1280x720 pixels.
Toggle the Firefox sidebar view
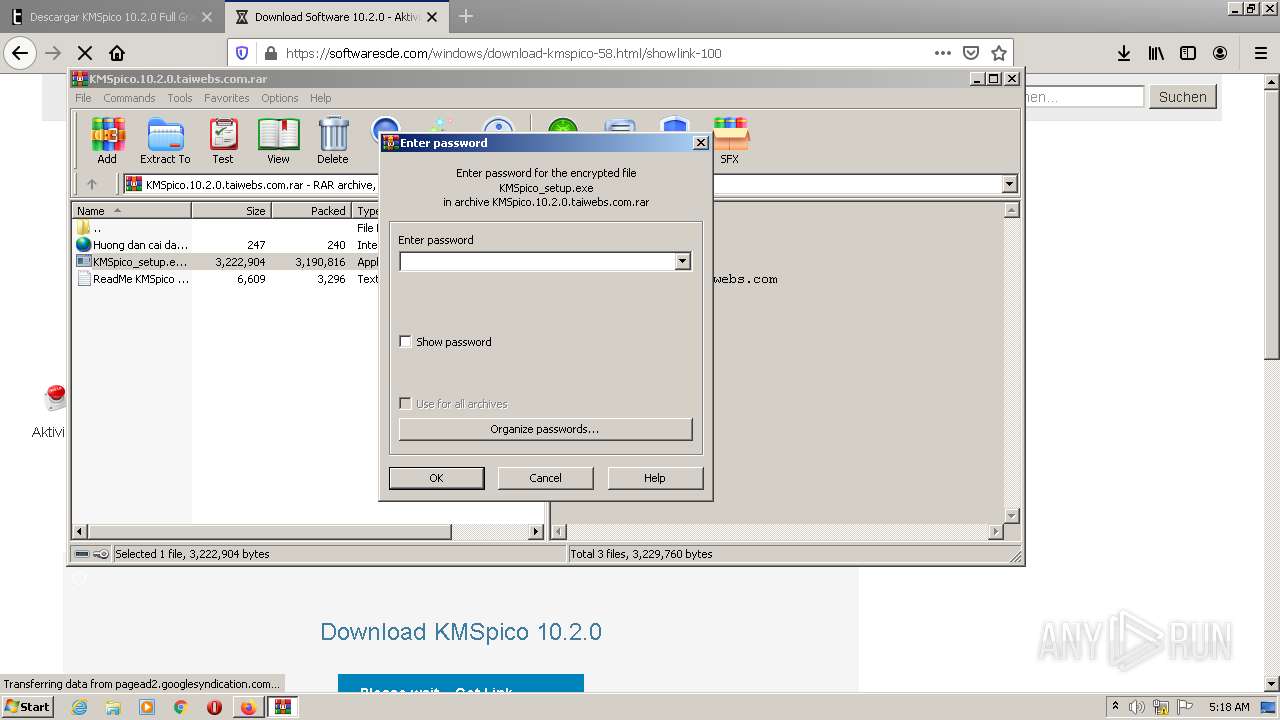pyautogui.click(x=1188, y=53)
